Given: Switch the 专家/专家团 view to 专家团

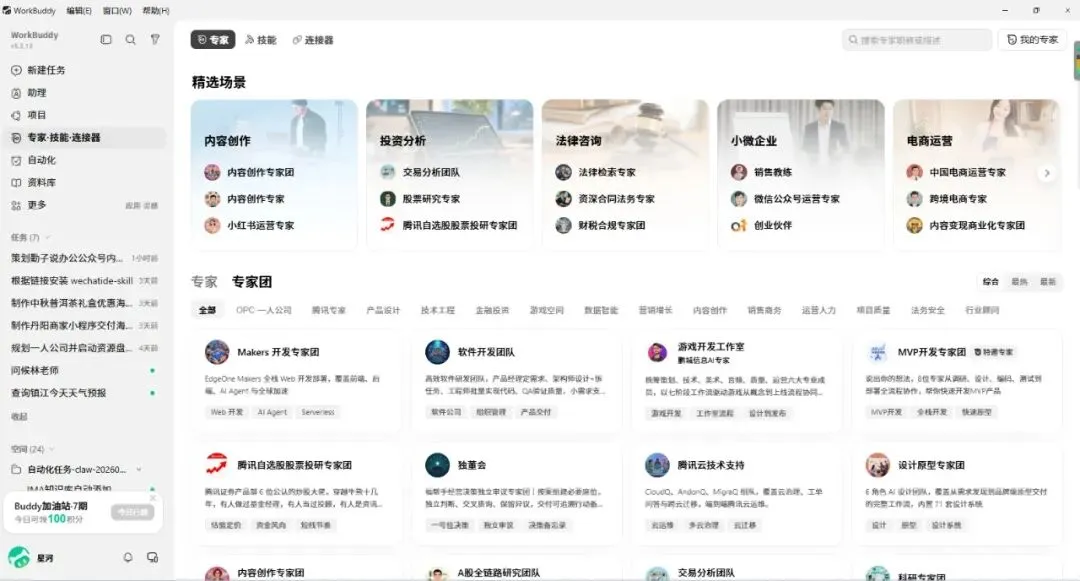Looking at the screenshot, I should pyautogui.click(x=251, y=282).
